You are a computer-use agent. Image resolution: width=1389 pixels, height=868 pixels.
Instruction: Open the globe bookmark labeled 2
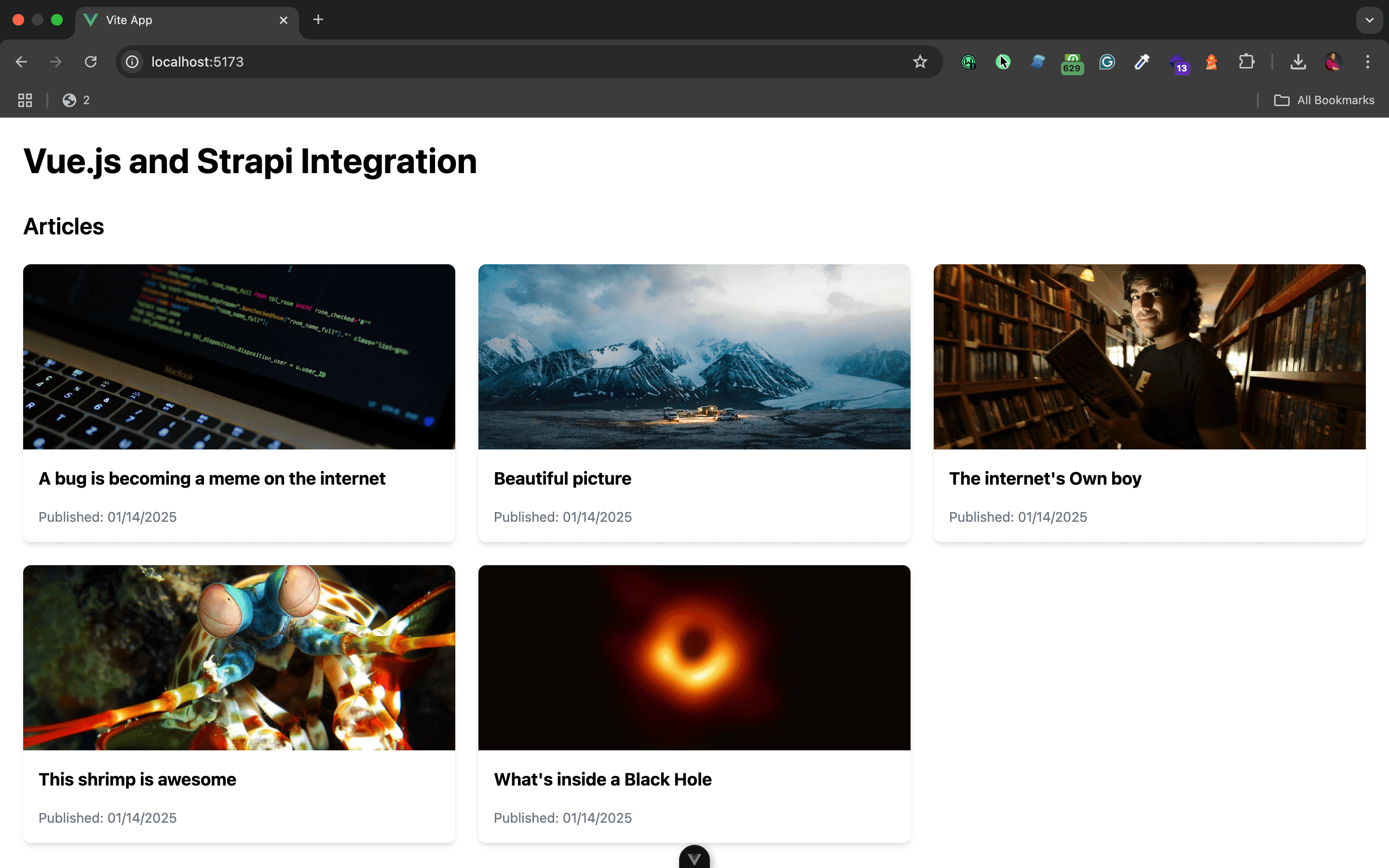pyautogui.click(x=76, y=100)
